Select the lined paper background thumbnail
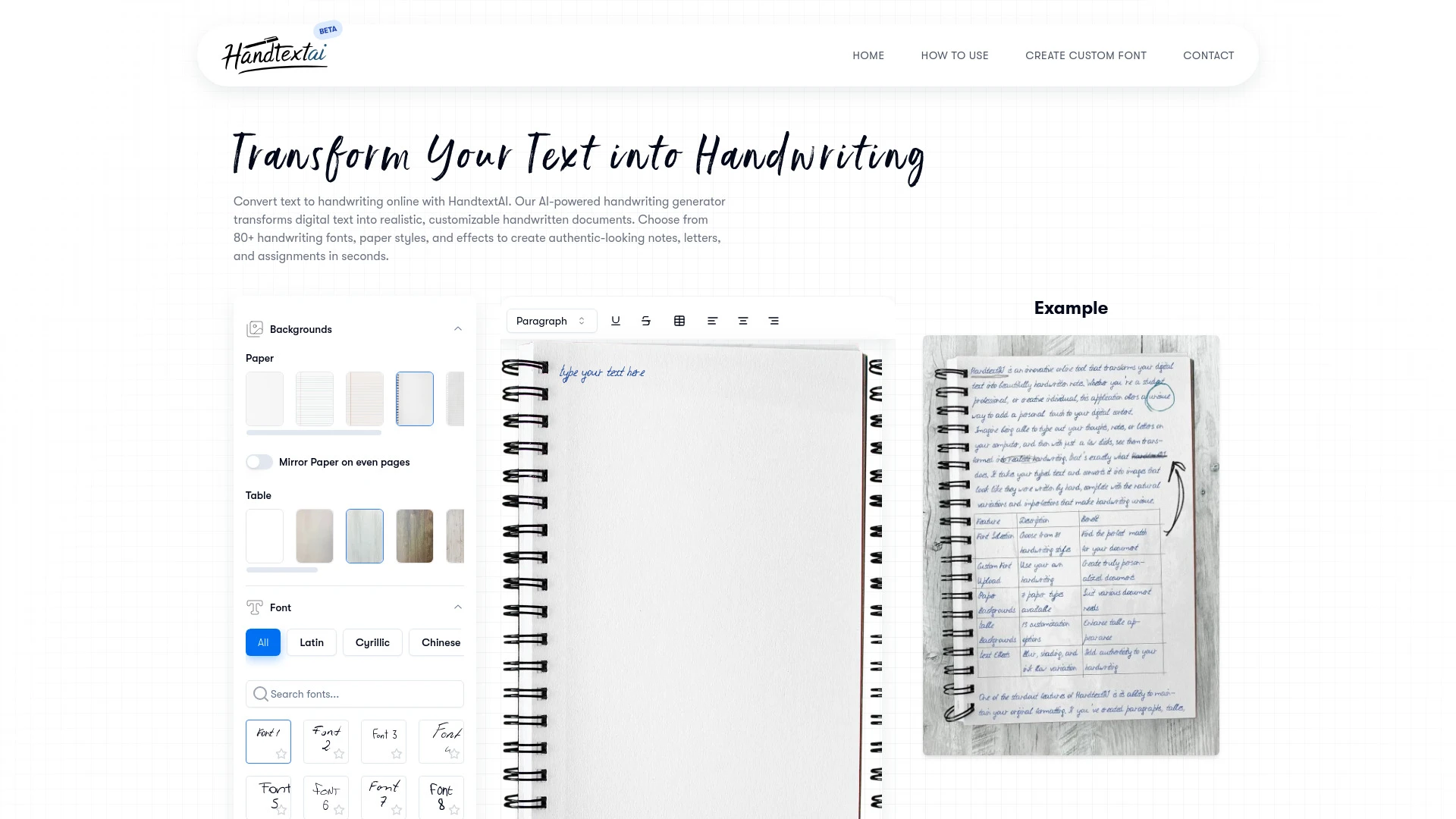Viewport: 1456px width, 819px height. coord(315,398)
